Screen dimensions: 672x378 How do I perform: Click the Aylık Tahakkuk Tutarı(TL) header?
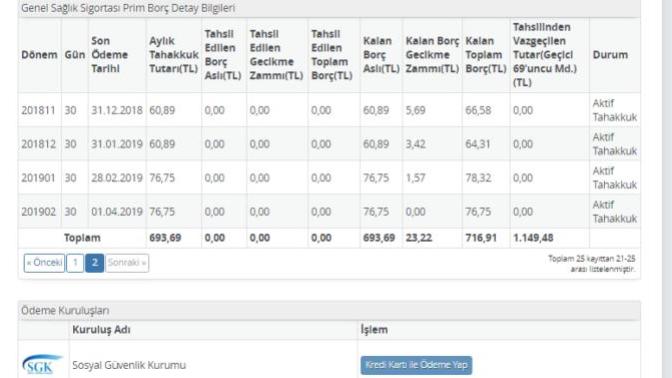174,55
